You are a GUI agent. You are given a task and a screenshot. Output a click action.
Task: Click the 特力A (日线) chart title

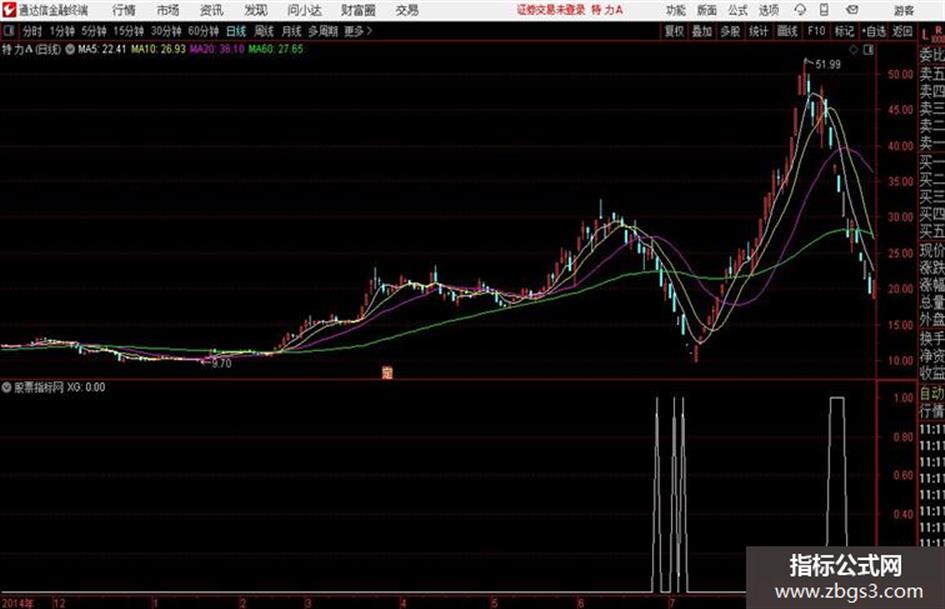(x=31, y=49)
